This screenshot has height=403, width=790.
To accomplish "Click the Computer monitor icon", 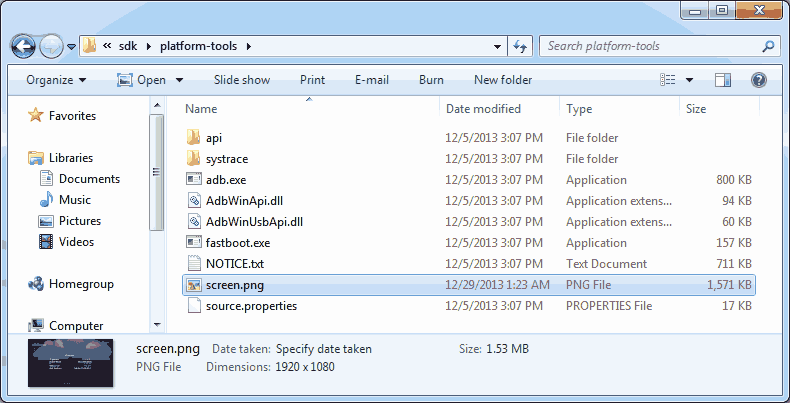I will [36, 325].
